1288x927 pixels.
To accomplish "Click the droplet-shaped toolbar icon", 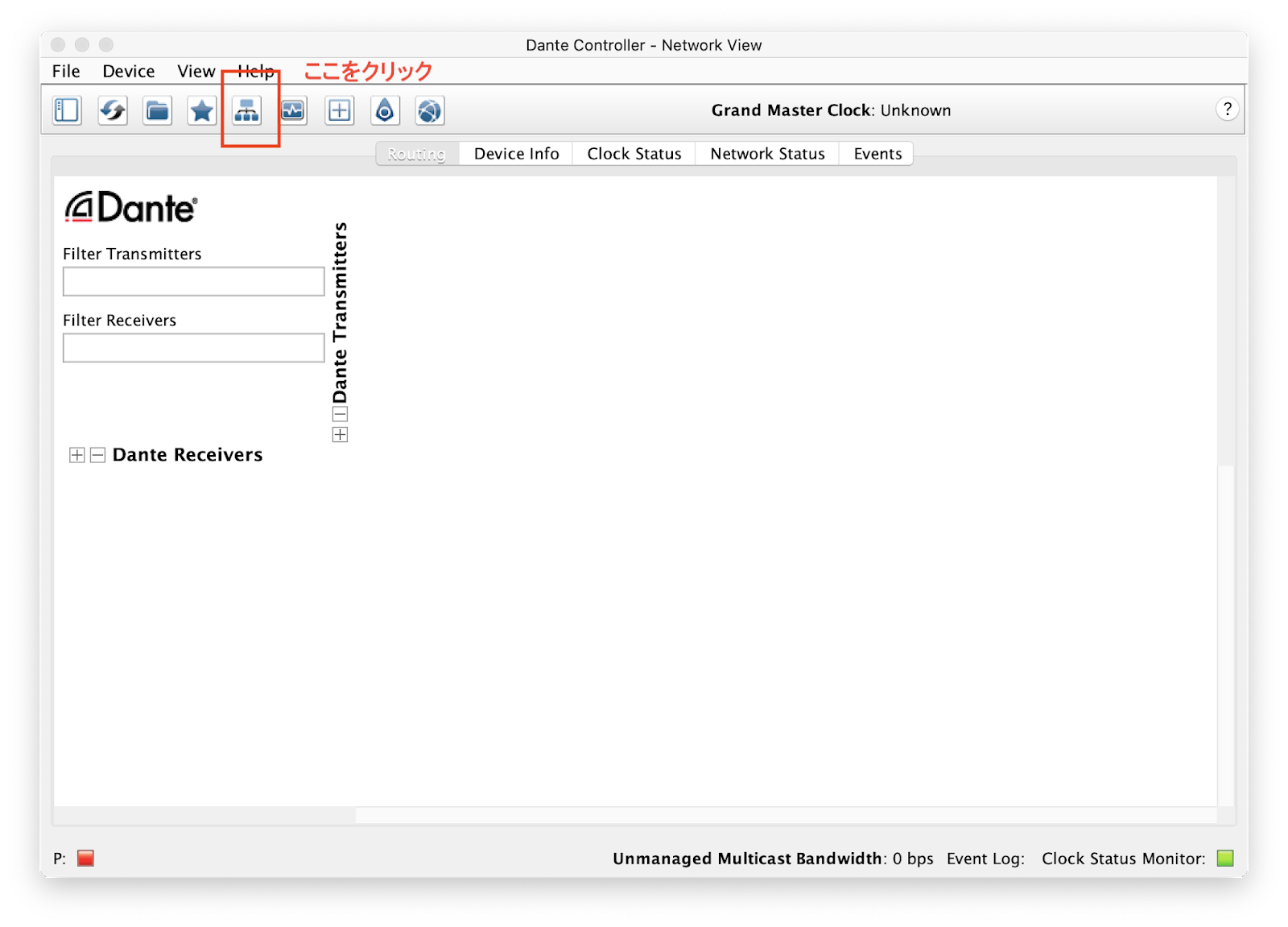I will coord(385,110).
